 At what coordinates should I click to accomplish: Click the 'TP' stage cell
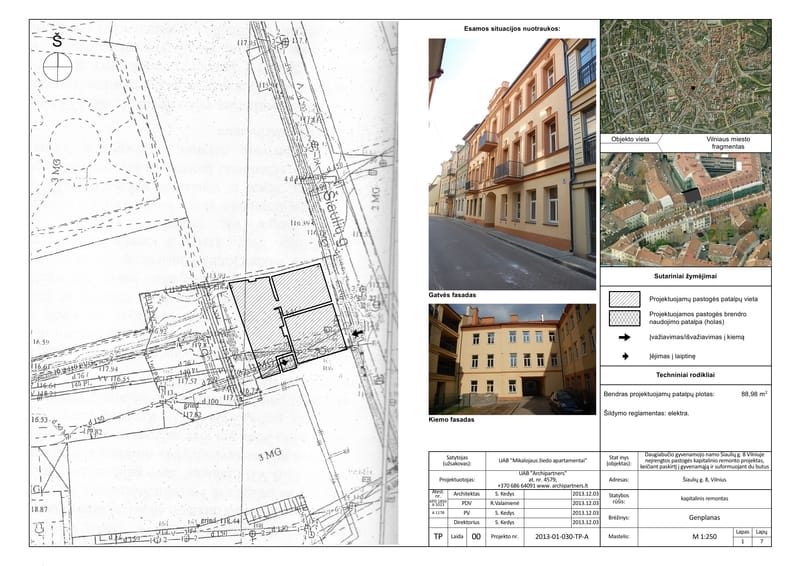tap(438, 536)
